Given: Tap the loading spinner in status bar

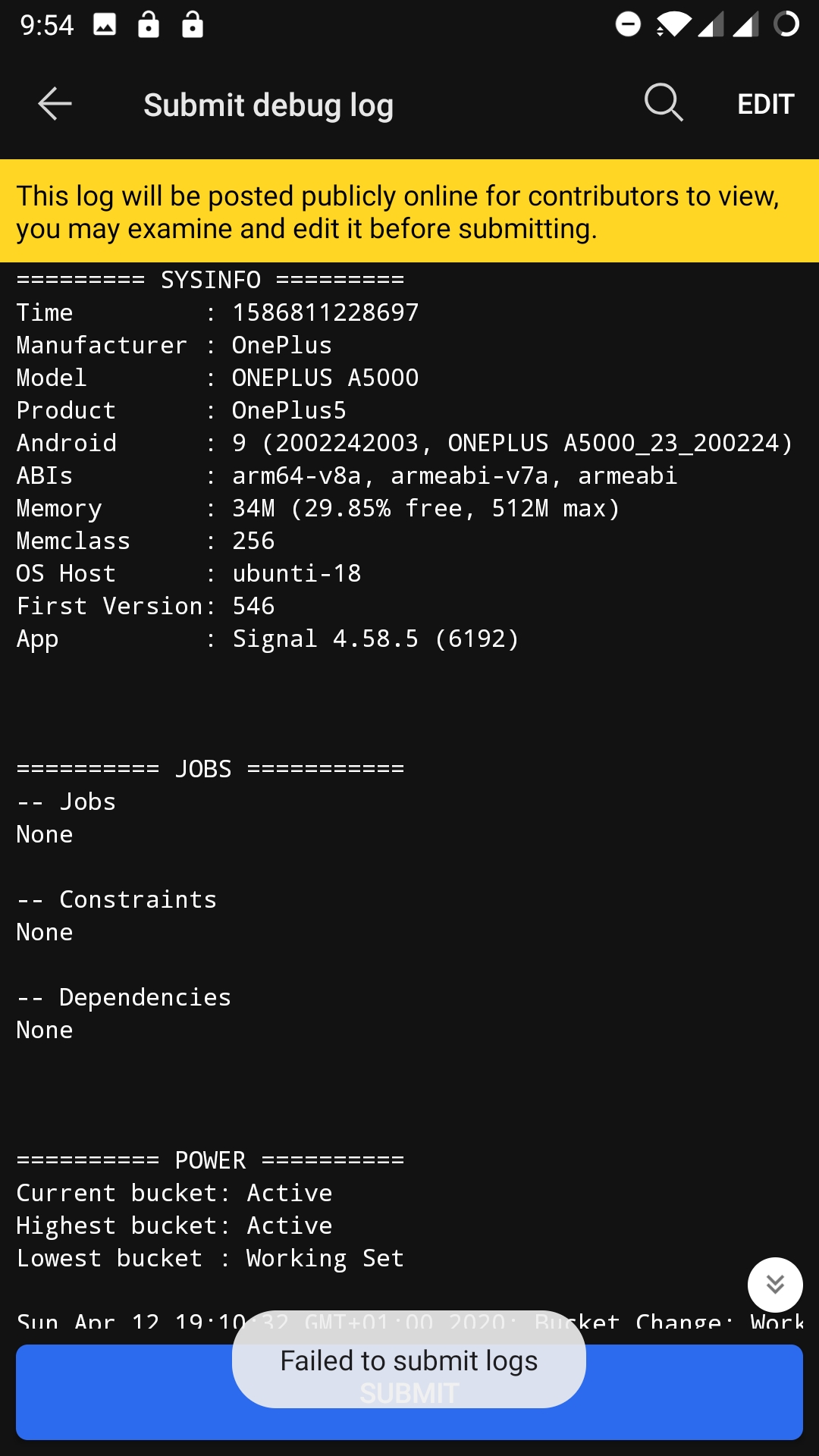Looking at the screenshot, I should [786, 25].
